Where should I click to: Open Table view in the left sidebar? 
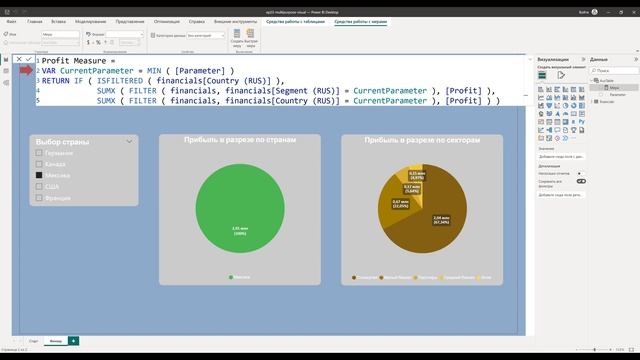pyautogui.click(x=6, y=71)
